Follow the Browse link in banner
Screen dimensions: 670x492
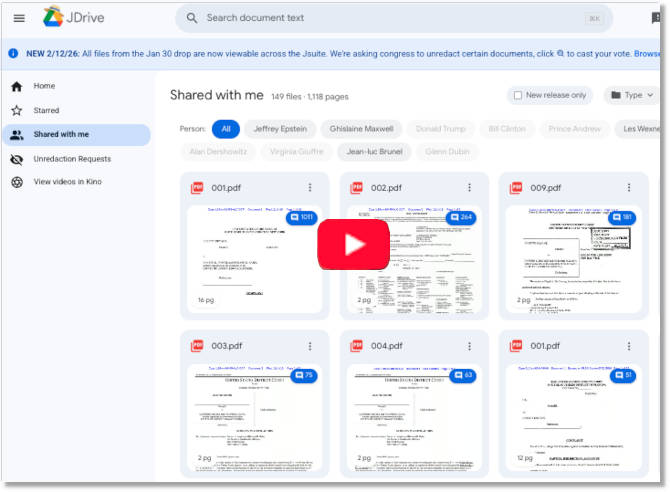(x=647, y=54)
